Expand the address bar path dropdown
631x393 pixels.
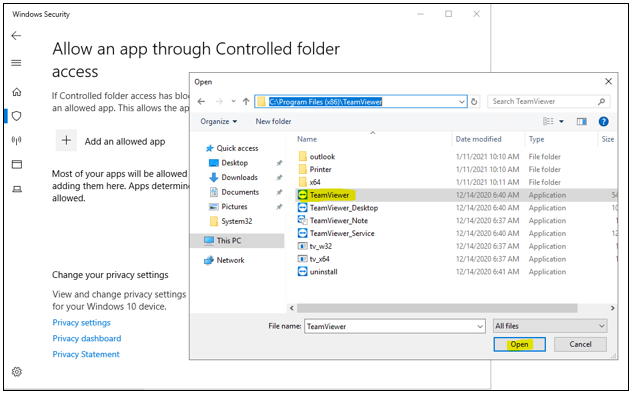click(462, 102)
